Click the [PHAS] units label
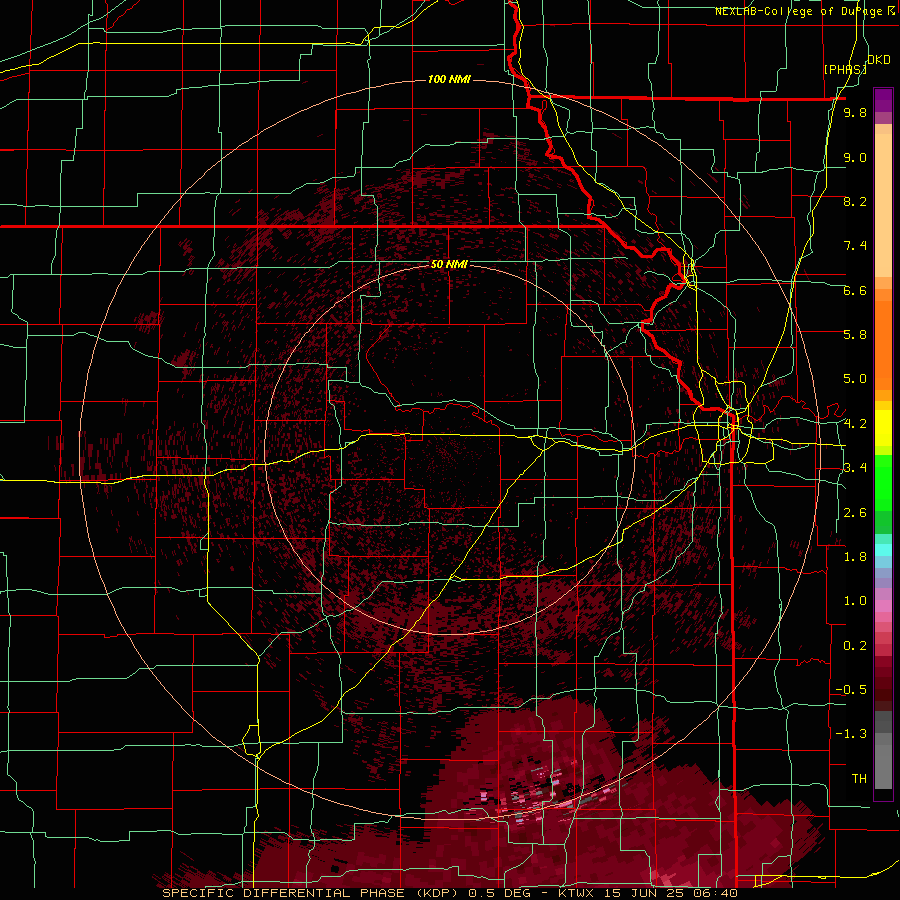This screenshot has height=900, width=900. click(845, 69)
